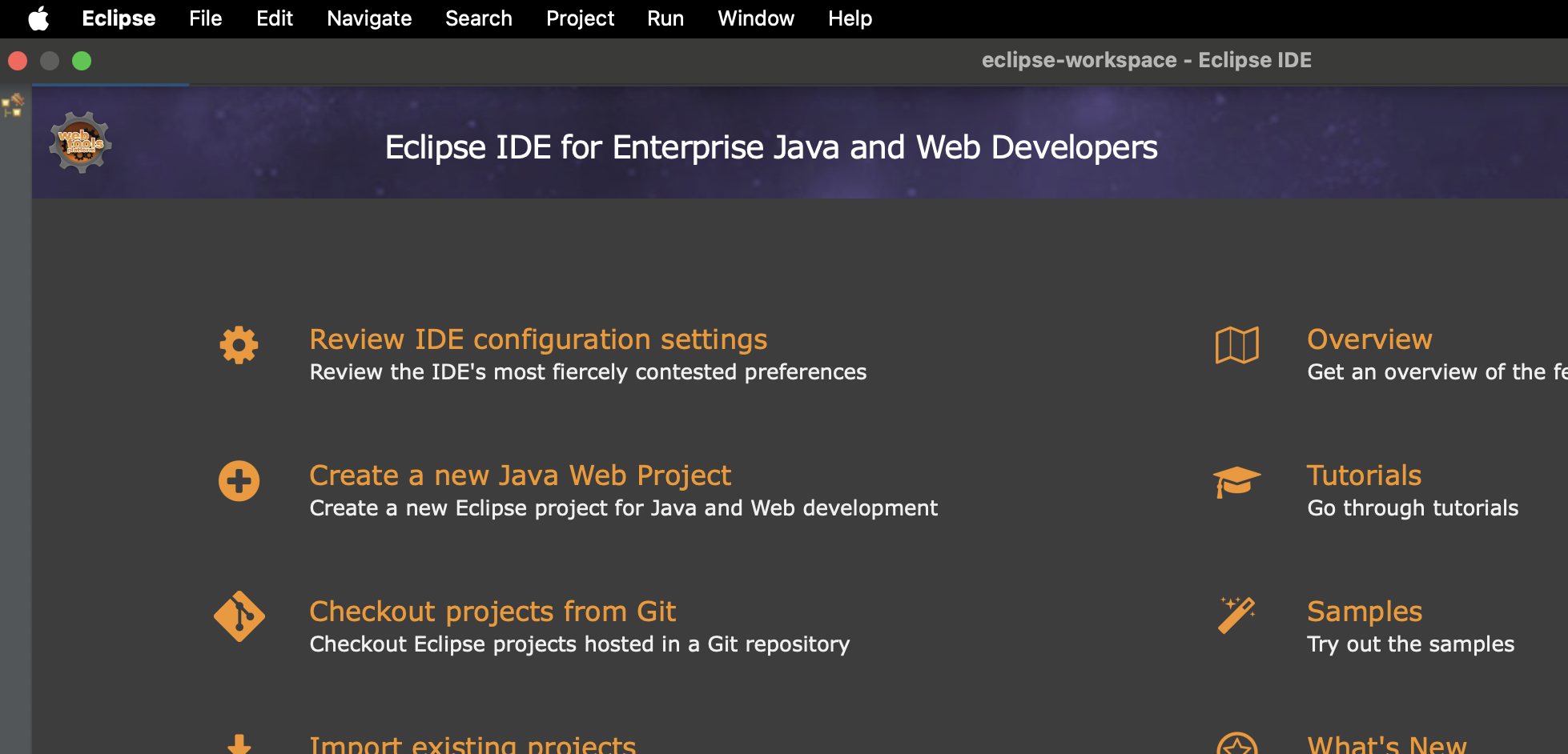Click the star icon beside What's New
Screen dimensions: 1568x754
click(x=1236, y=744)
